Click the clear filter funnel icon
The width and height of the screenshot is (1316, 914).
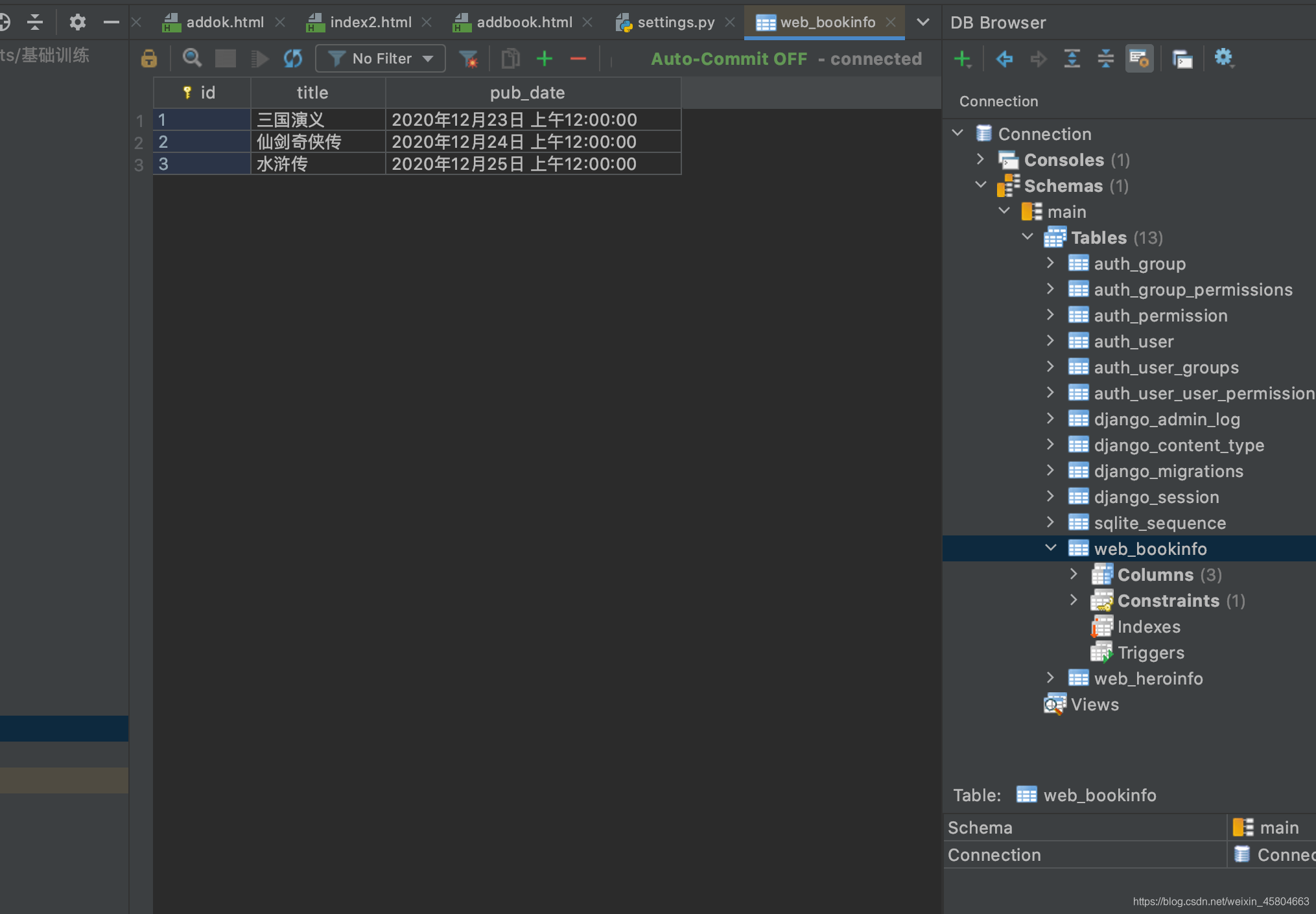click(468, 59)
